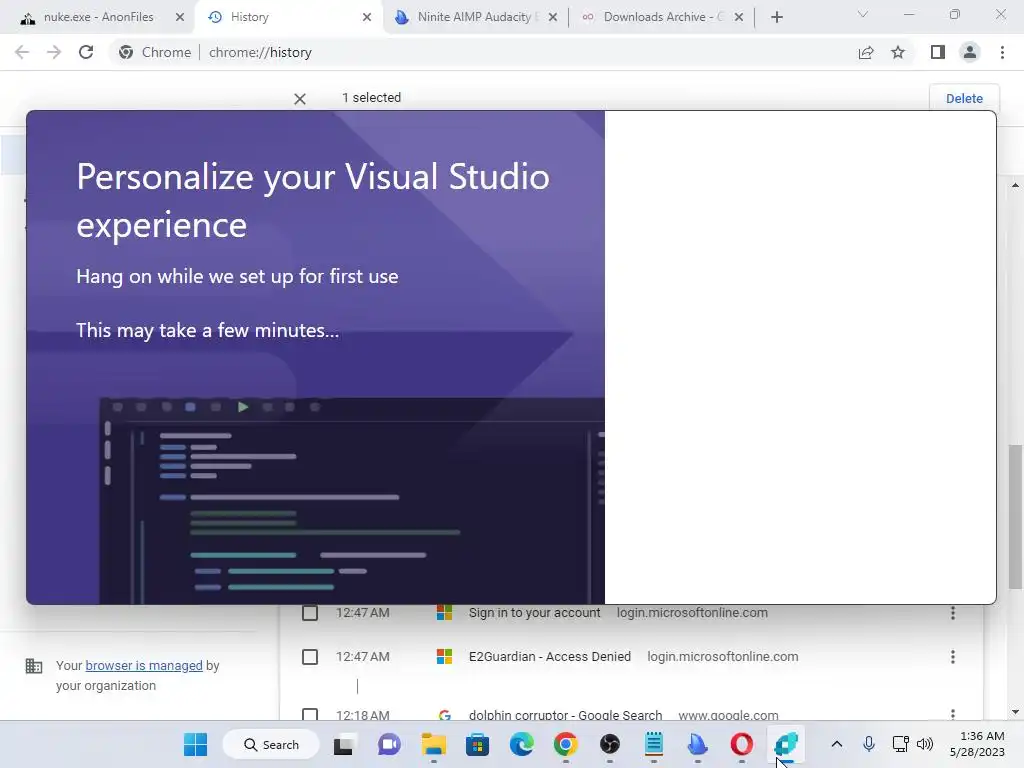
Task: Open the network tray icon
Action: click(901, 744)
